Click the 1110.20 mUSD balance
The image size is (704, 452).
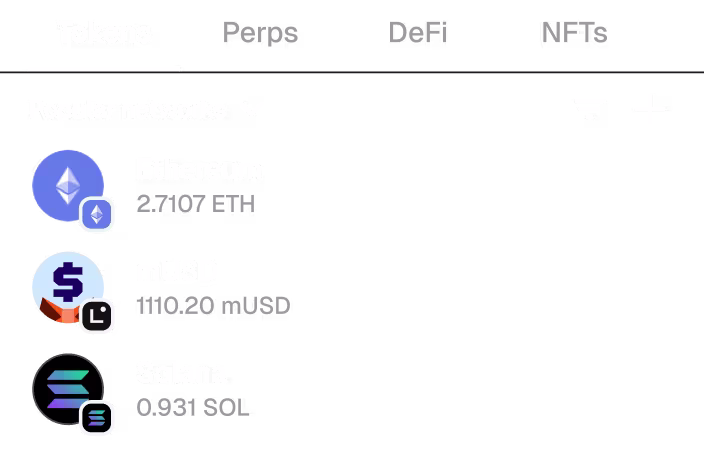[213, 306]
